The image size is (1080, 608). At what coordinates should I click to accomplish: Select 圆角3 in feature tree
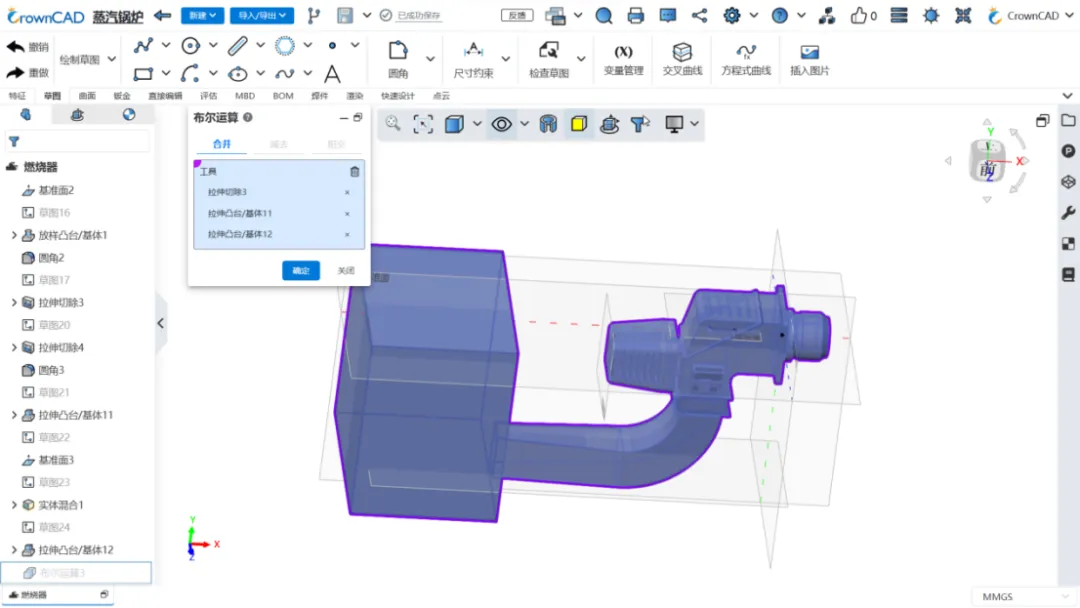click(51, 370)
